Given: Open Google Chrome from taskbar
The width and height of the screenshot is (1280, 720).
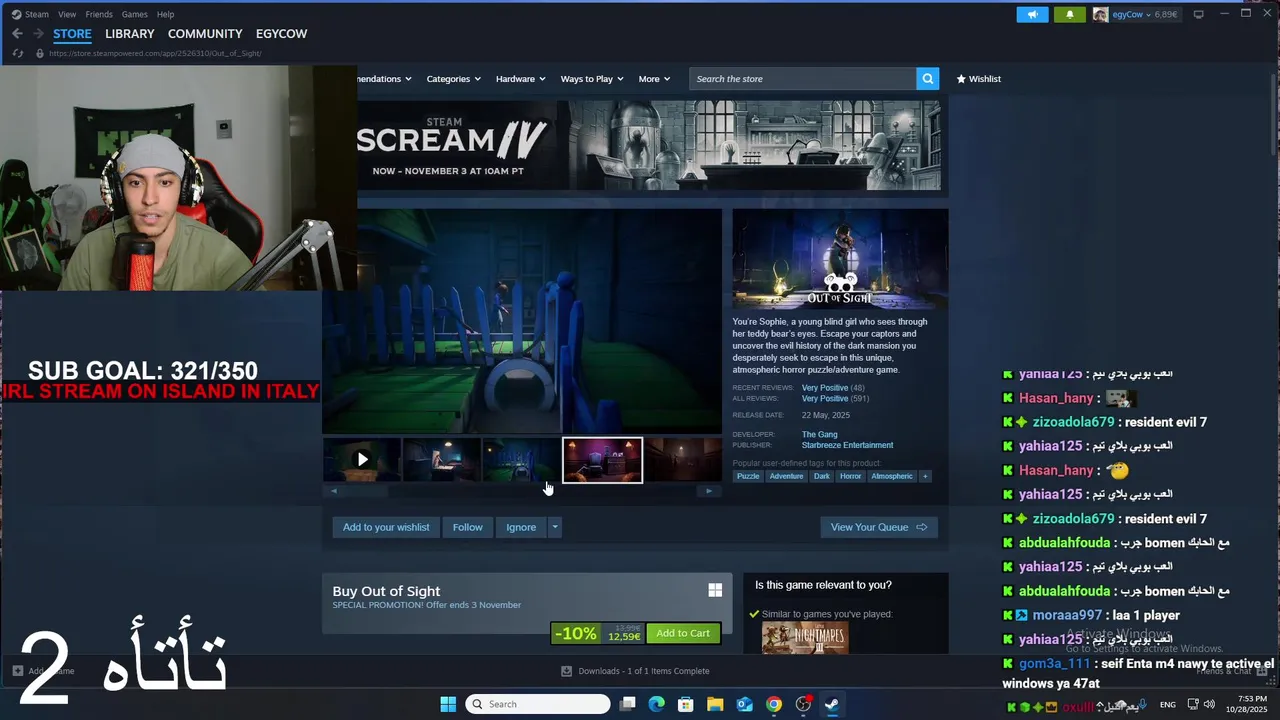Looking at the screenshot, I should [x=774, y=704].
